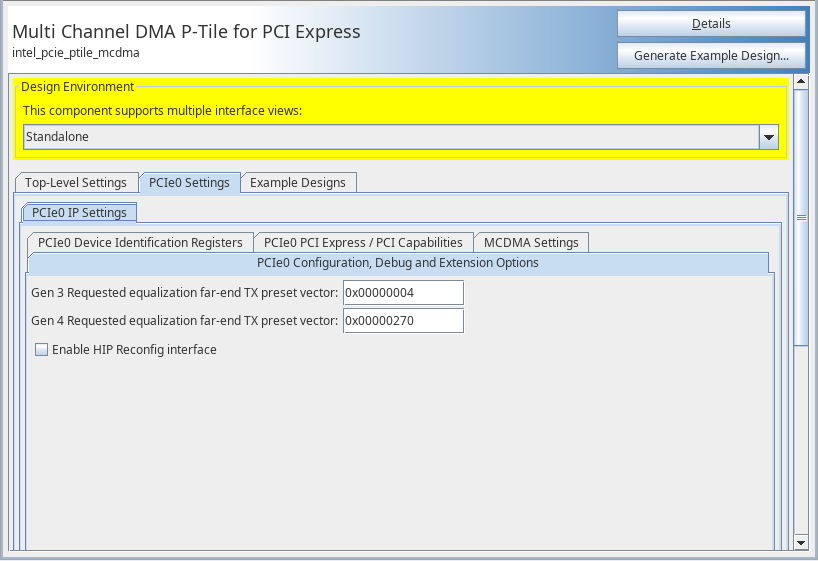
Task: Click the Enable HIP Reconfig interface label
Action: [x=134, y=350]
